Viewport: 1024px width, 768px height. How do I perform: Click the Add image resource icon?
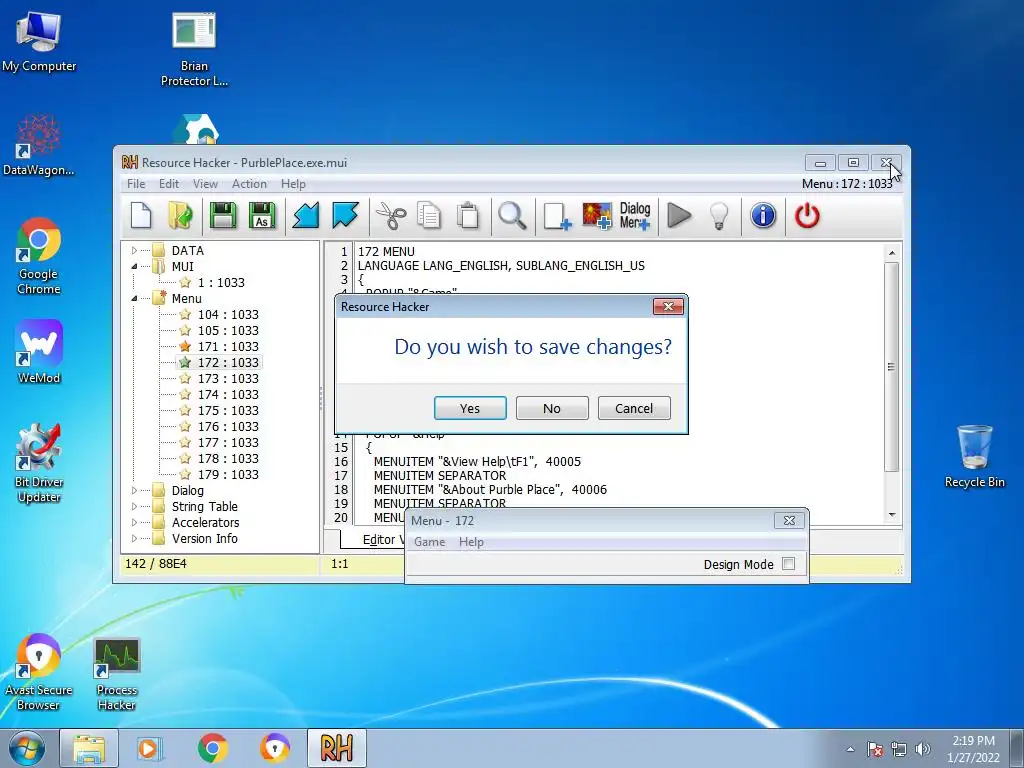pyautogui.click(x=597, y=216)
